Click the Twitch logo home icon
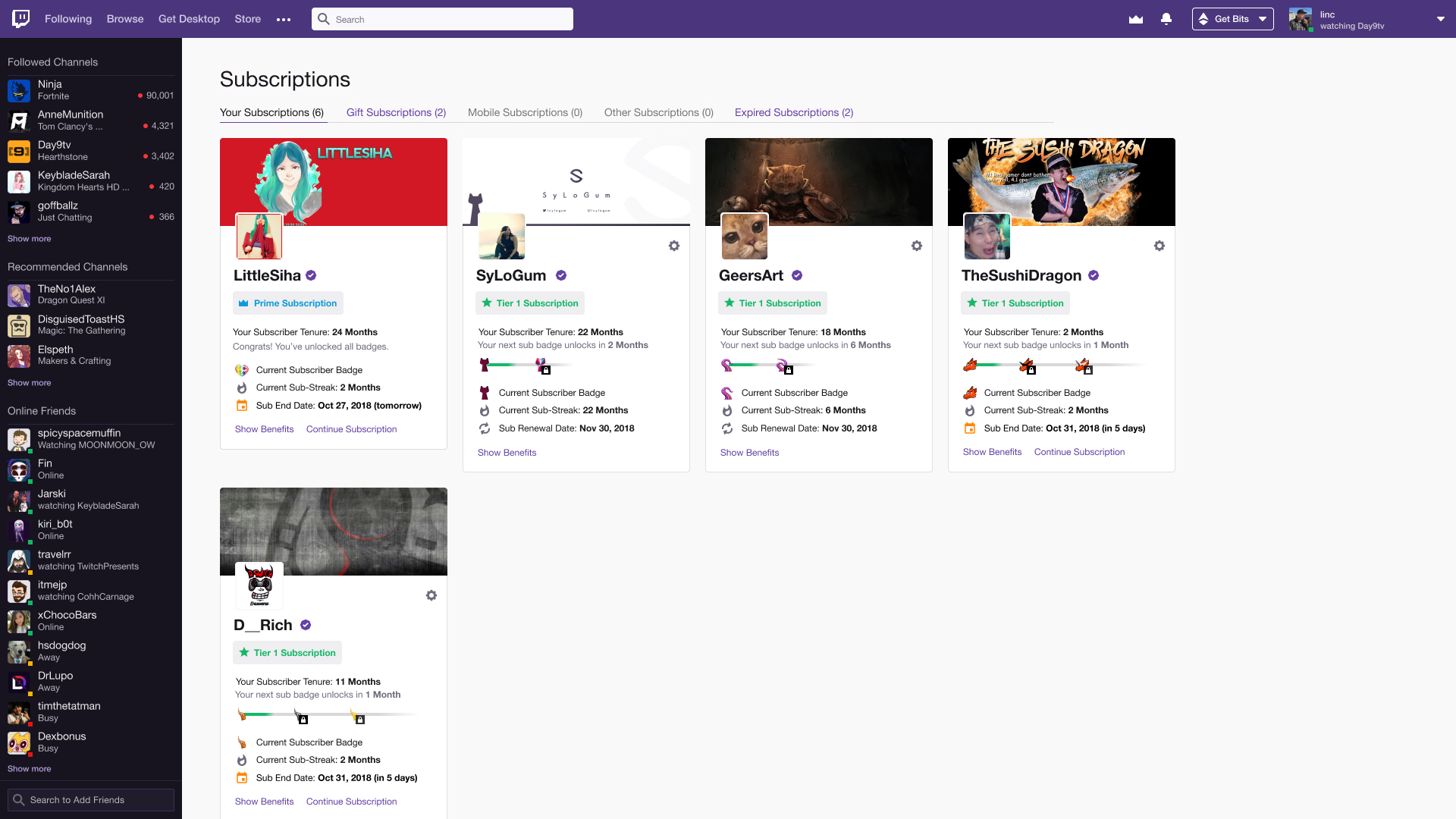This screenshot has height=819, width=1456. [x=21, y=19]
